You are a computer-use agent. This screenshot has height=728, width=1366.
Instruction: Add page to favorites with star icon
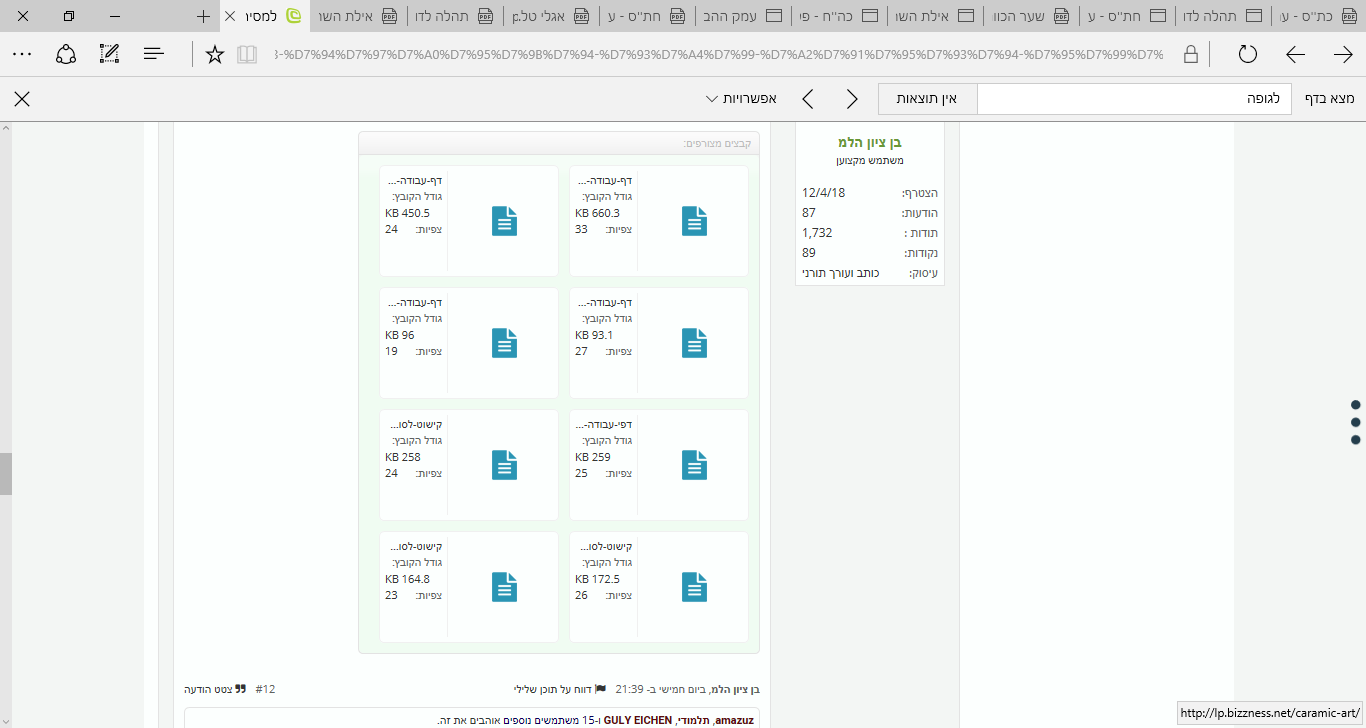[x=215, y=54]
